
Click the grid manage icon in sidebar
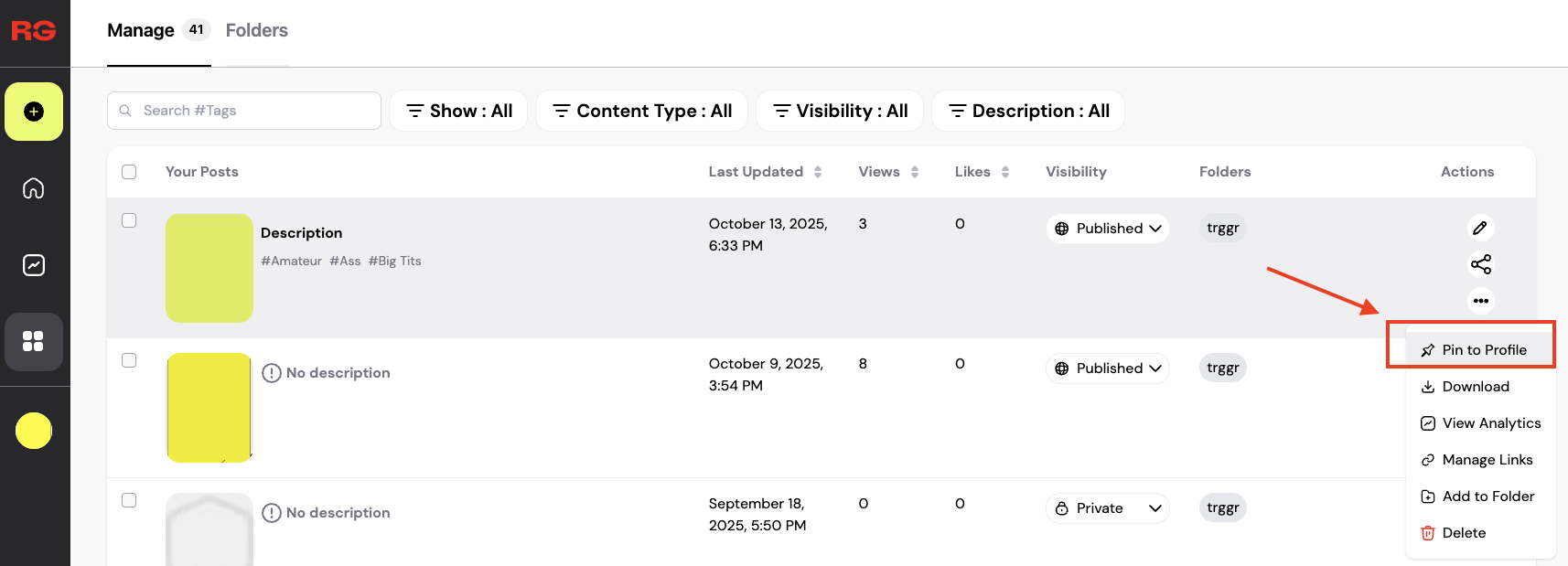point(34,341)
